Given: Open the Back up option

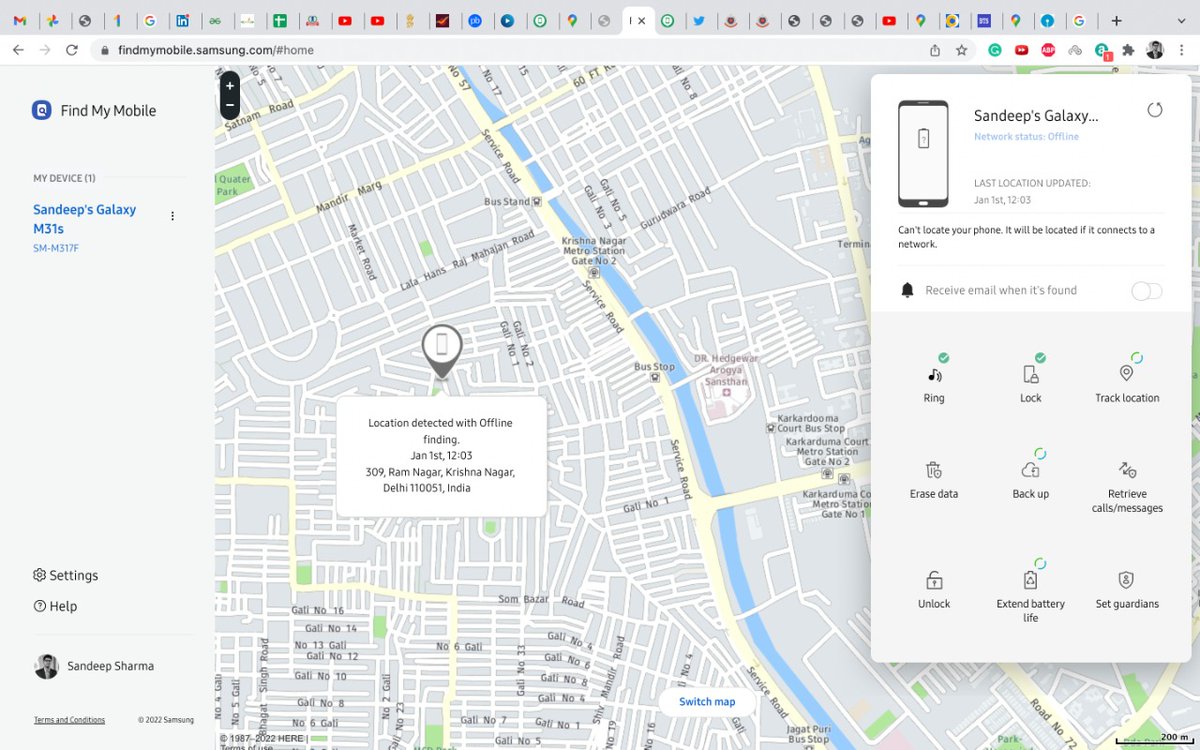Looking at the screenshot, I should 1030,476.
